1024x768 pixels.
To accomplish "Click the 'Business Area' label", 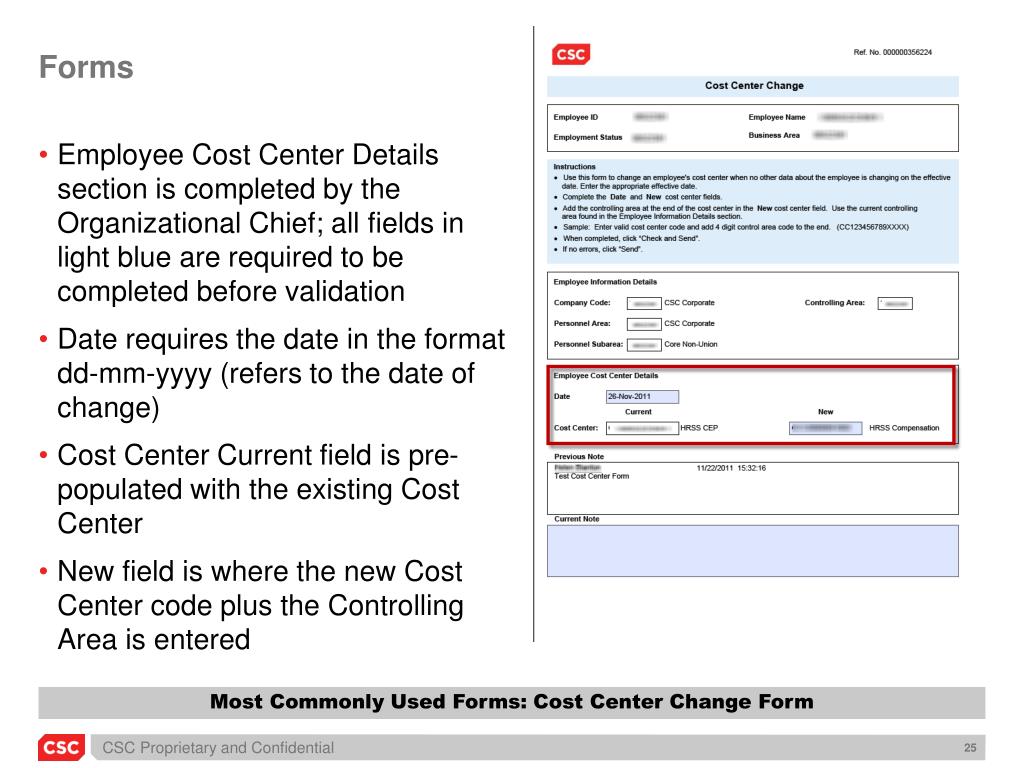I will [774, 135].
